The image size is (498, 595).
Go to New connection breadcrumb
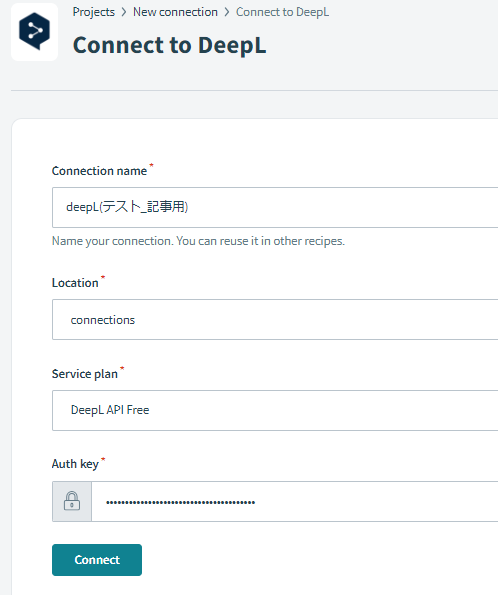pos(175,12)
